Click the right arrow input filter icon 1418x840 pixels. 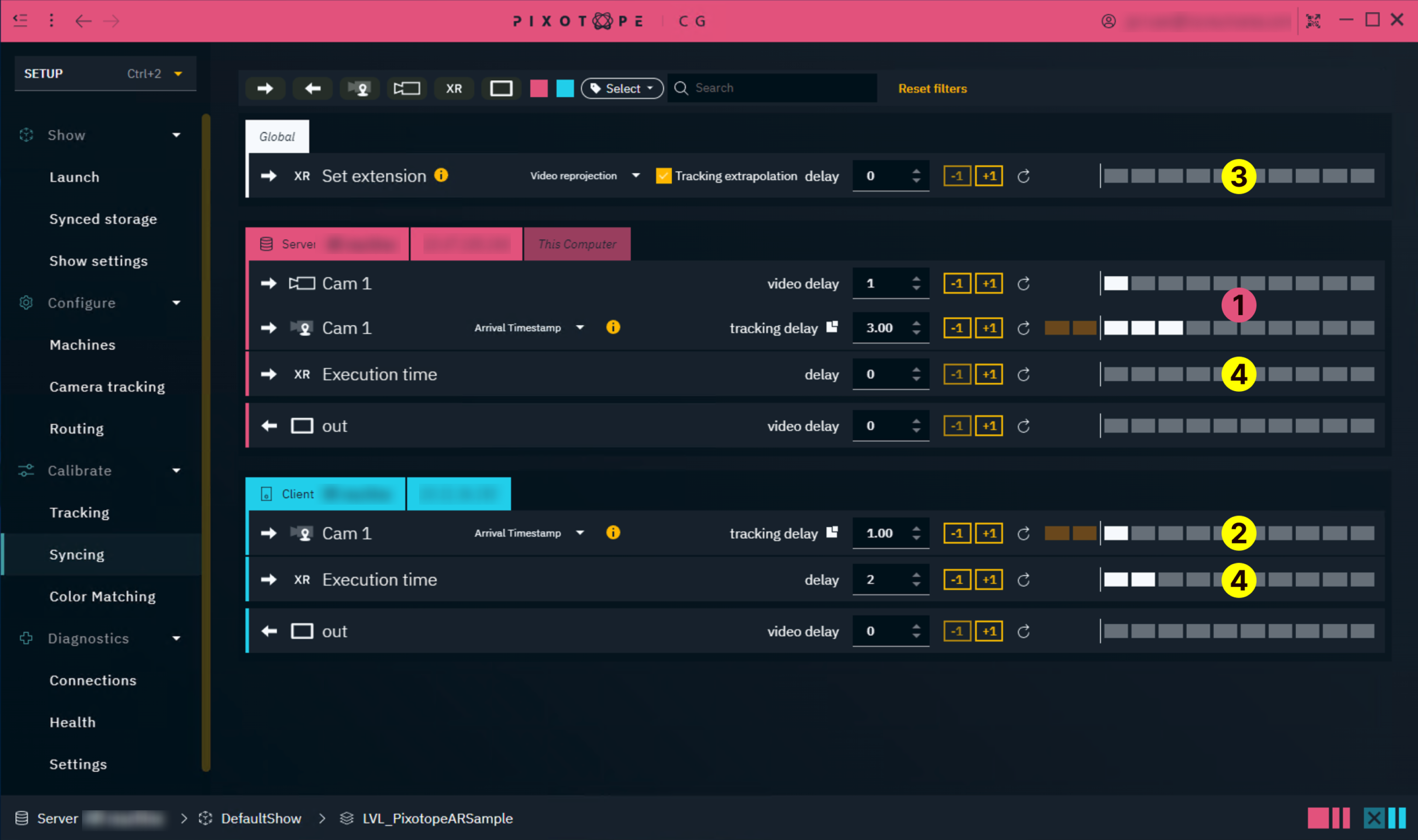click(265, 88)
